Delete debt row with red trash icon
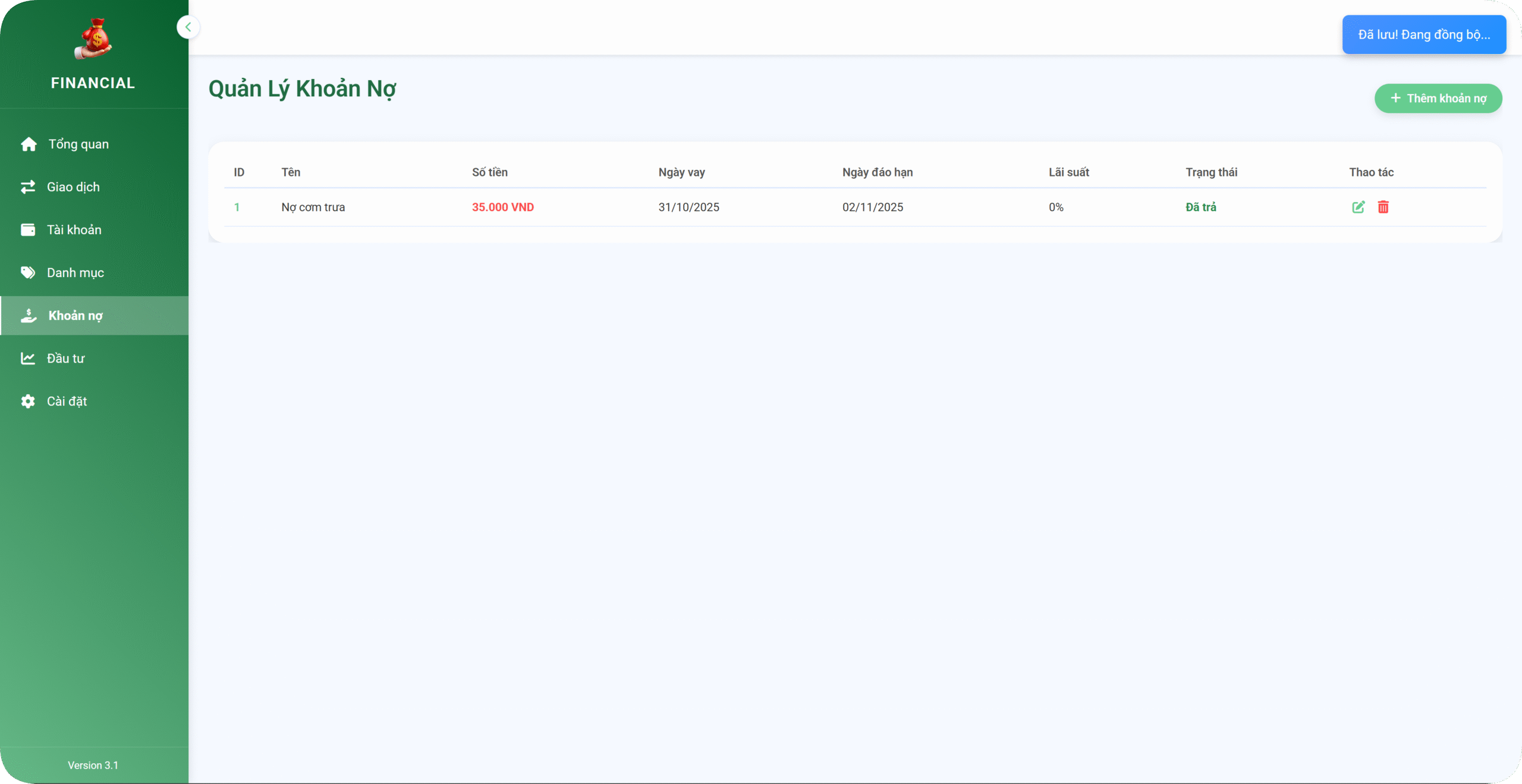This screenshot has height=784, width=1522. (x=1383, y=207)
